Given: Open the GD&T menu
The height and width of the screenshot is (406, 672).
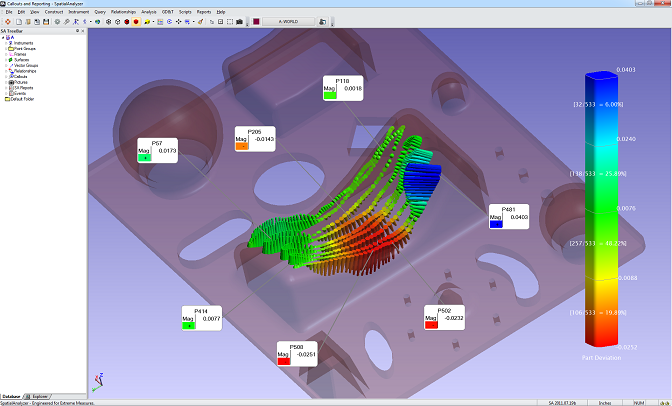Looking at the screenshot, I should click(168, 12).
